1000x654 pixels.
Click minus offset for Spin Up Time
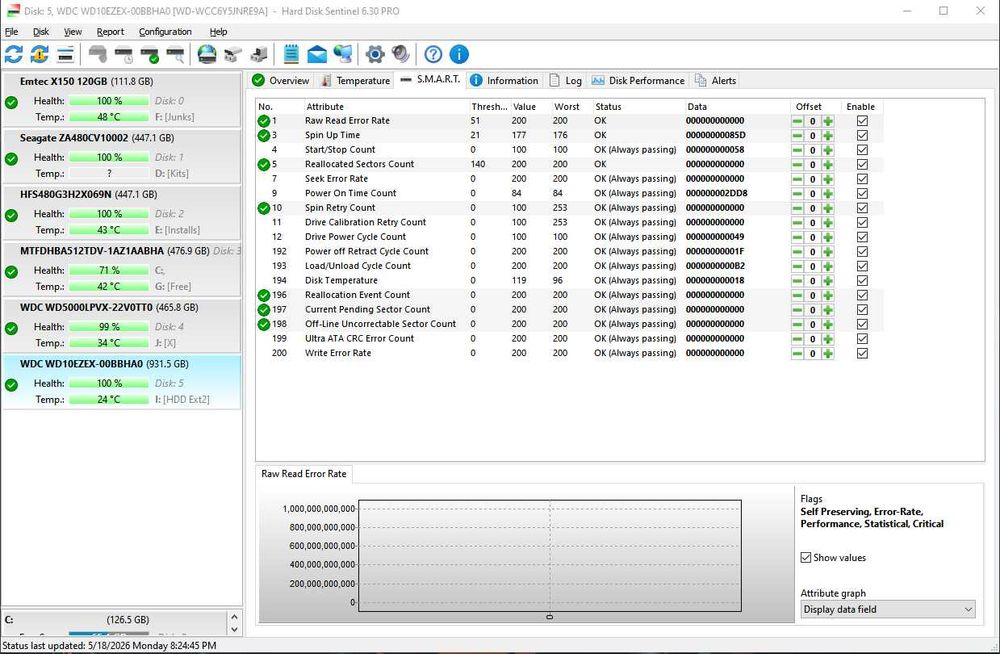click(x=797, y=135)
